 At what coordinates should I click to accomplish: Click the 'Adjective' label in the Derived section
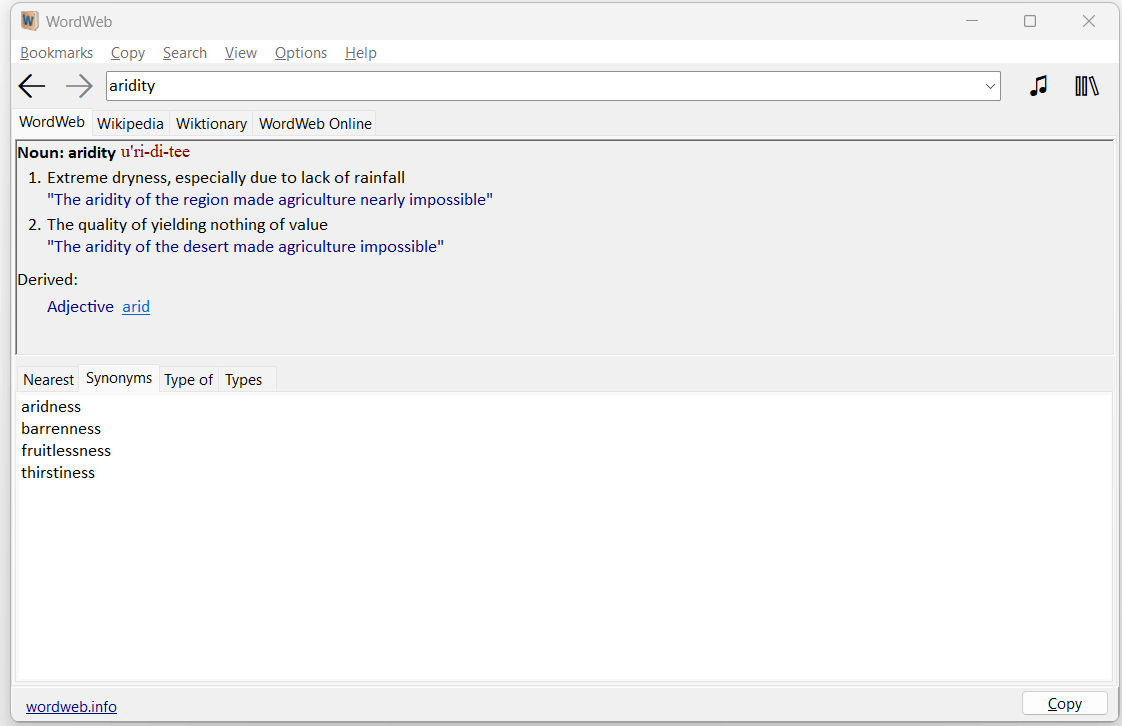tap(80, 307)
